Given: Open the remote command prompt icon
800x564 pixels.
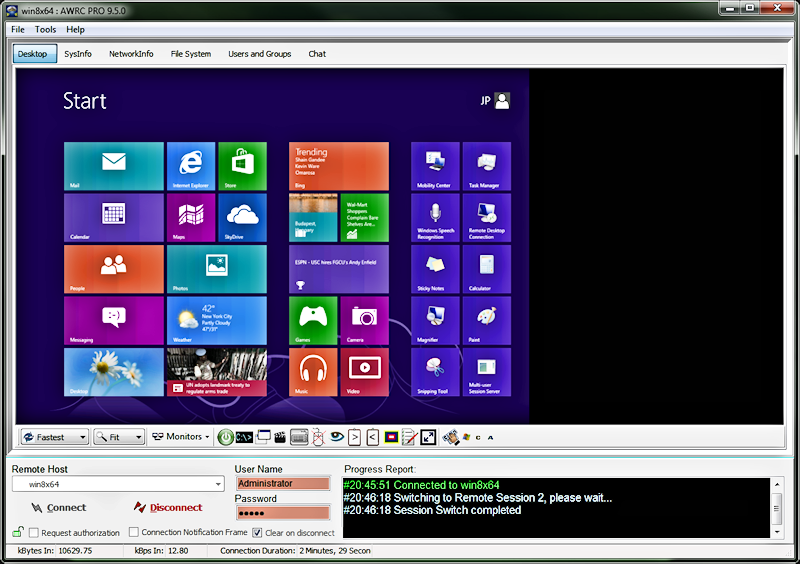Looking at the screenshot, I should pos(244,437).
